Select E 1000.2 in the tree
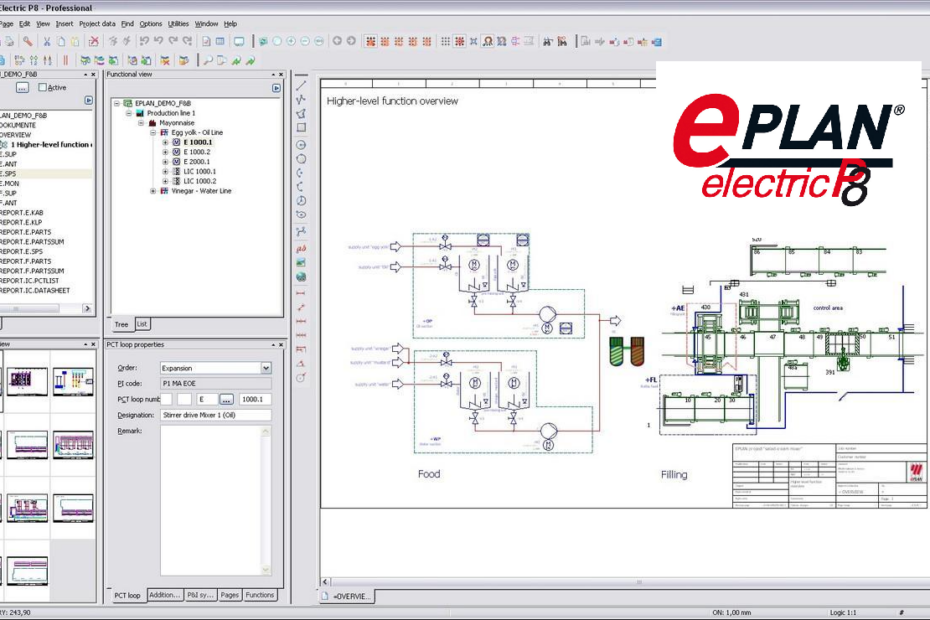930x620 pixels. [197, 152]
